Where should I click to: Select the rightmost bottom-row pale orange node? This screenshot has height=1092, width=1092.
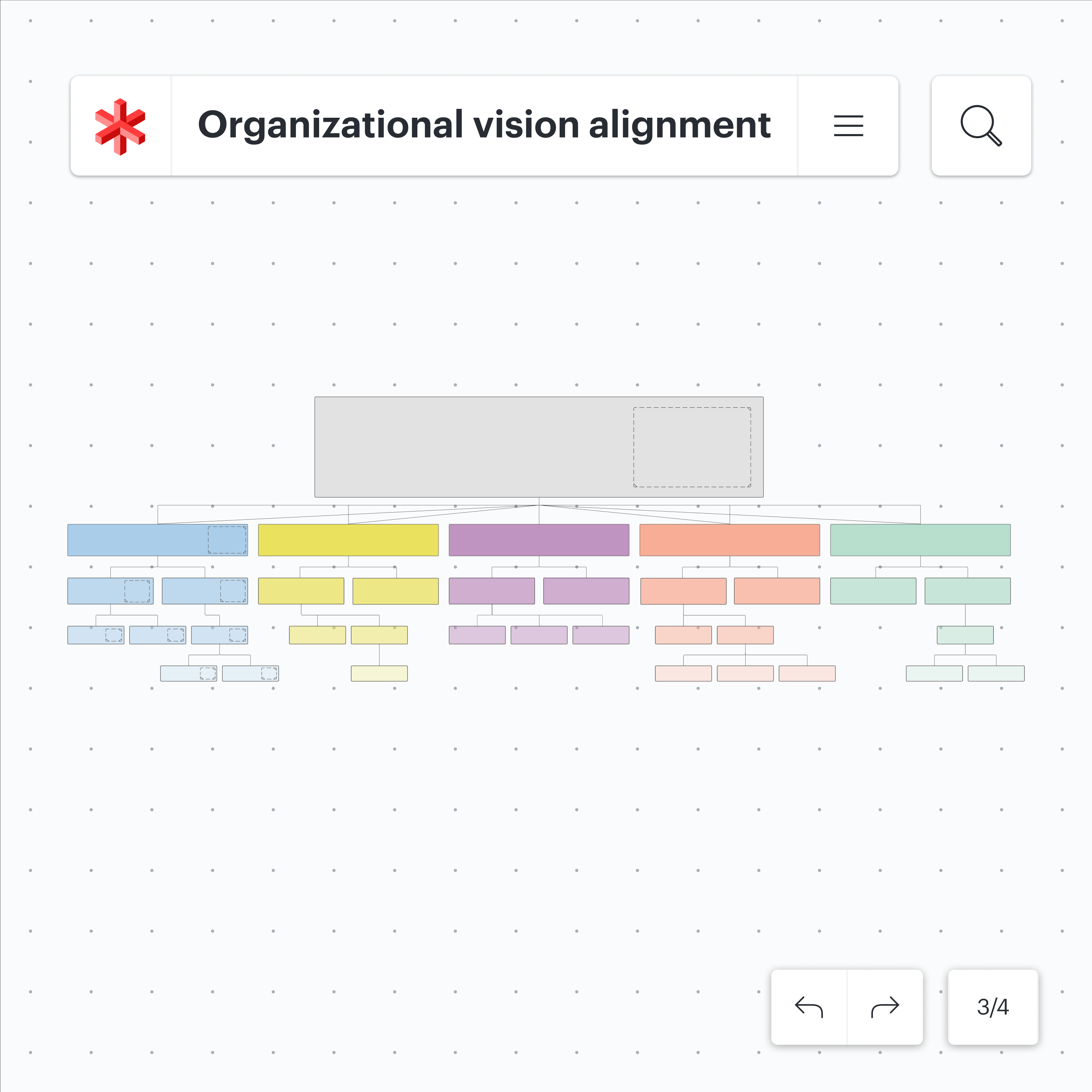pos(807,673)
